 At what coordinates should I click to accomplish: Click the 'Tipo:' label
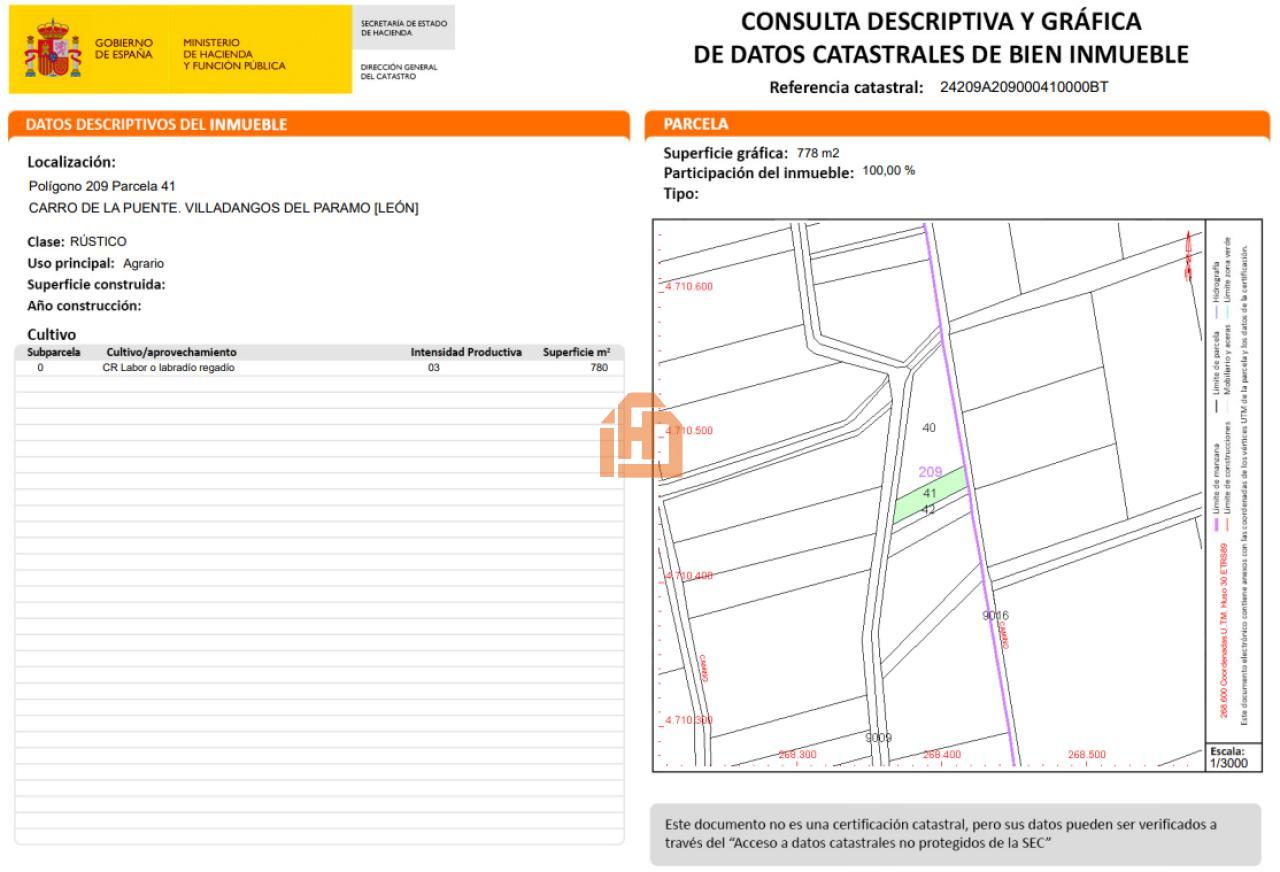pos(681,194)
